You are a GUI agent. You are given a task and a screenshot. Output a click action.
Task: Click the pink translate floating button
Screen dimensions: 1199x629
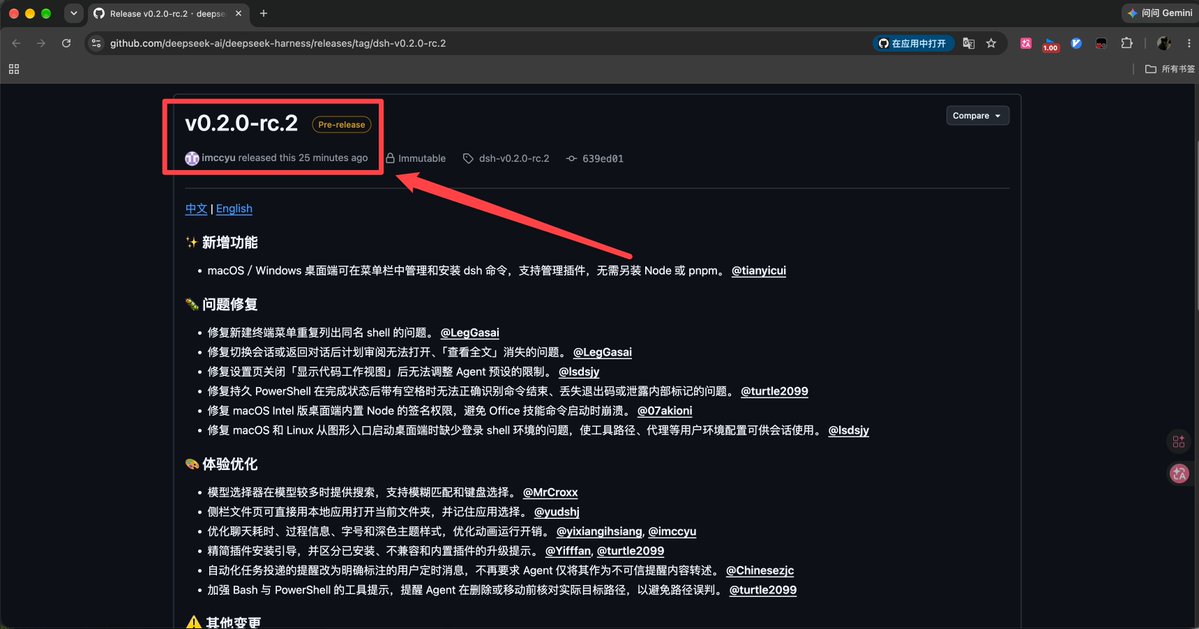[1179, 474]
